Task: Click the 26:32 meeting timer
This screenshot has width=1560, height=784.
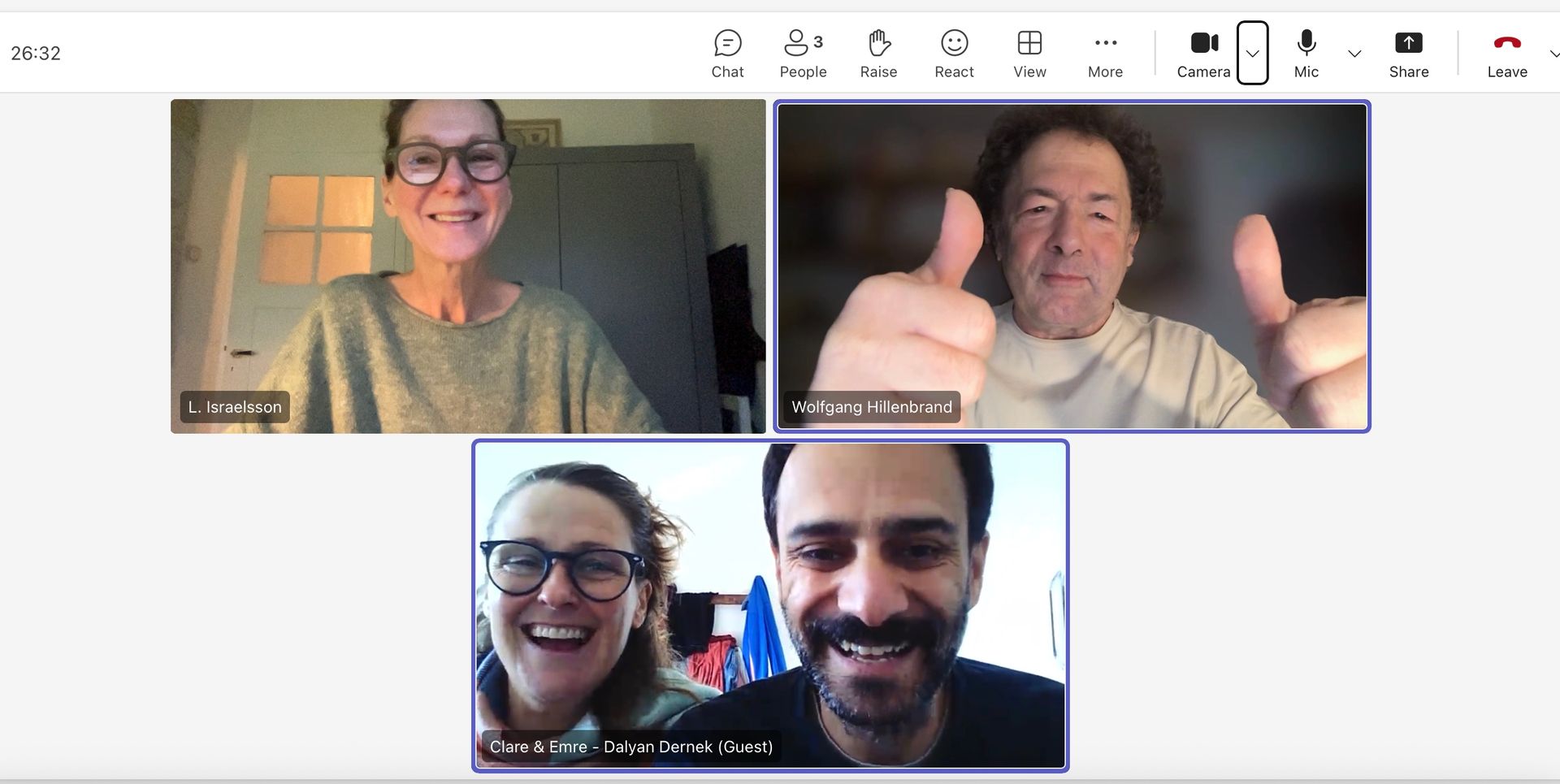Action: pyautogui.click(x=36, y=54)
